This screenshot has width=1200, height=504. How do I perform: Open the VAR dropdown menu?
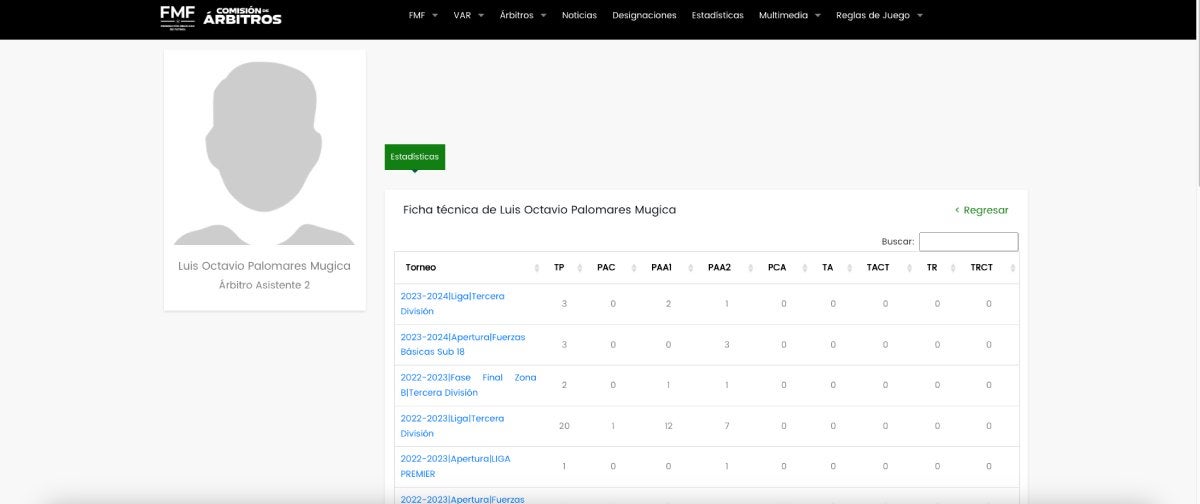[x=468, y=16]
